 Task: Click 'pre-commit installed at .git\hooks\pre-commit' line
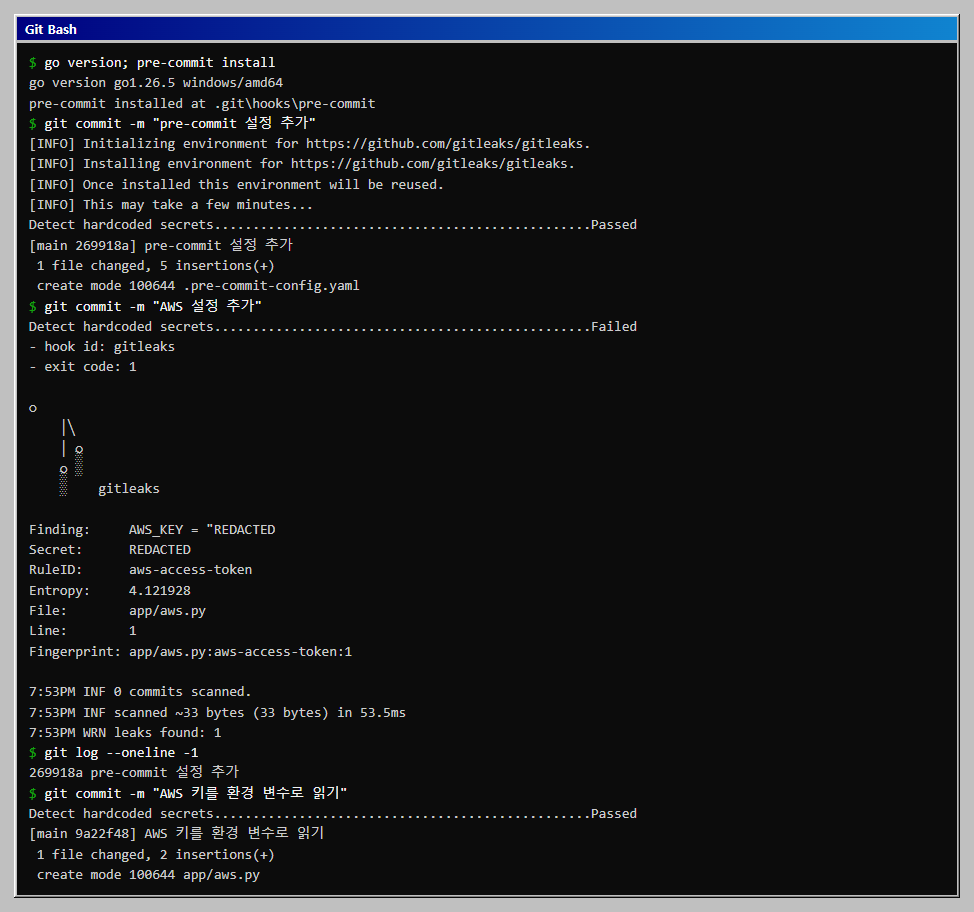(x=202, y=103)
